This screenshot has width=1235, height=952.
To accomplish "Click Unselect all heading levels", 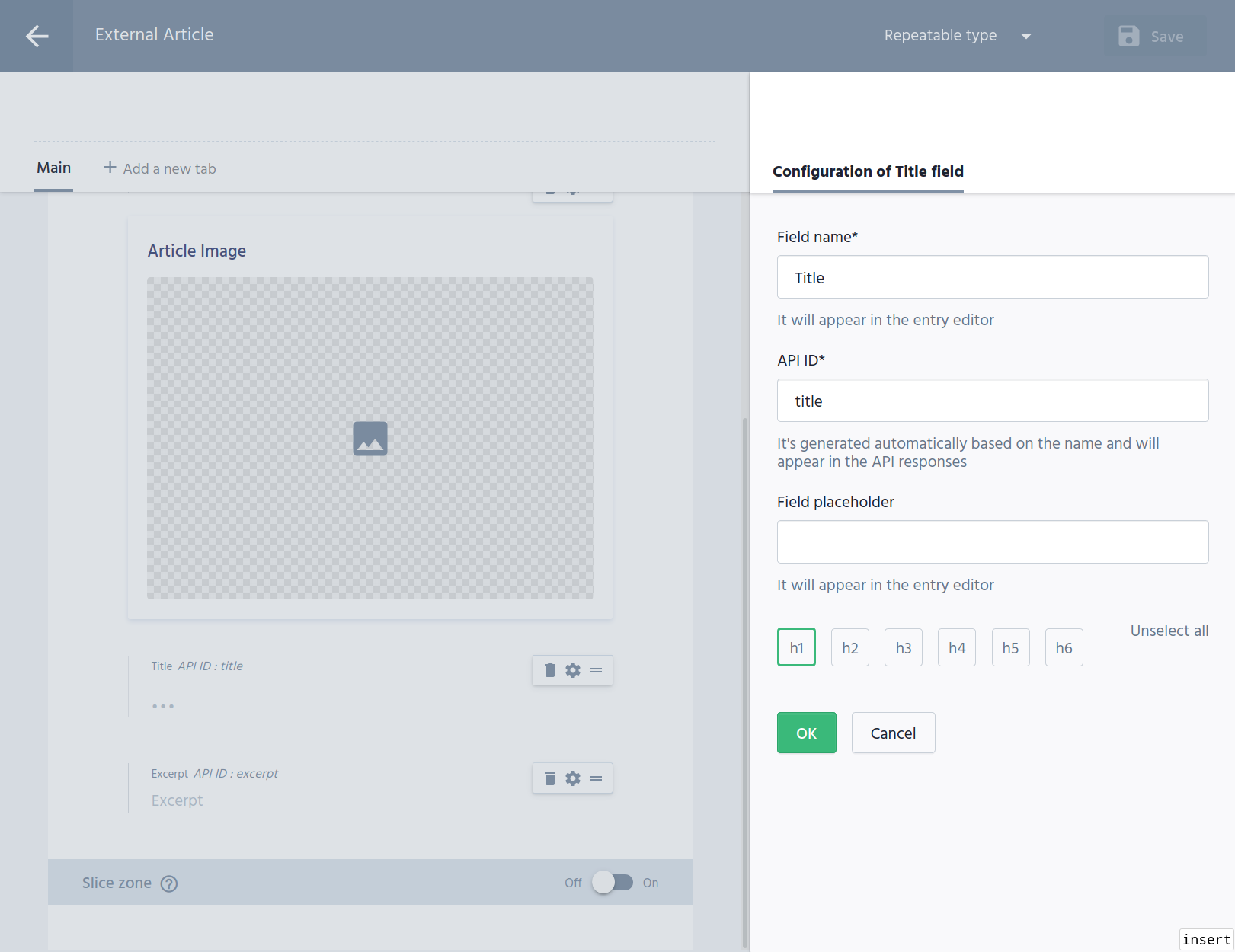I will tap(1169, 631).
